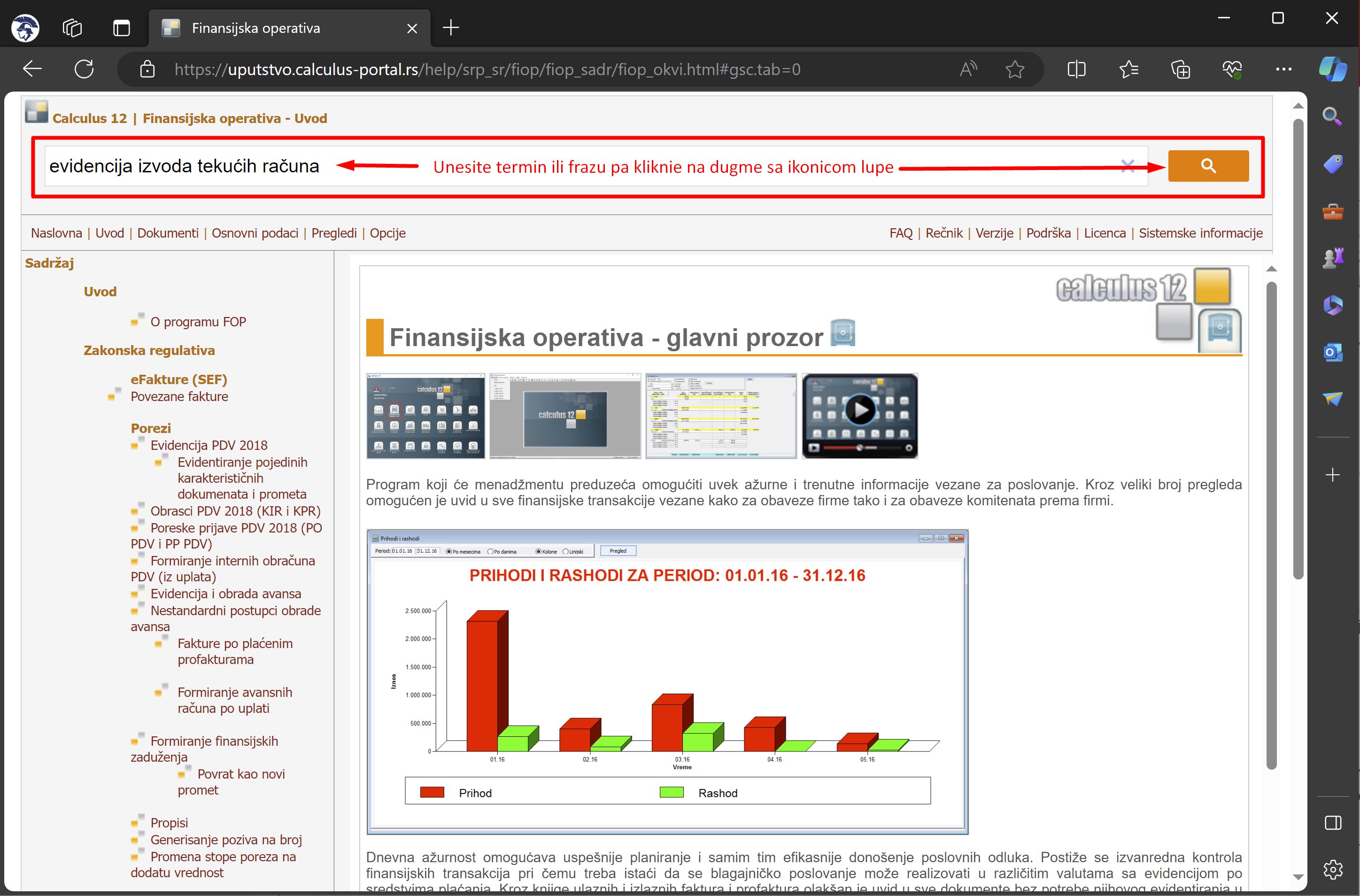Open Pregledi in navigation menu

tap(334, 233)
